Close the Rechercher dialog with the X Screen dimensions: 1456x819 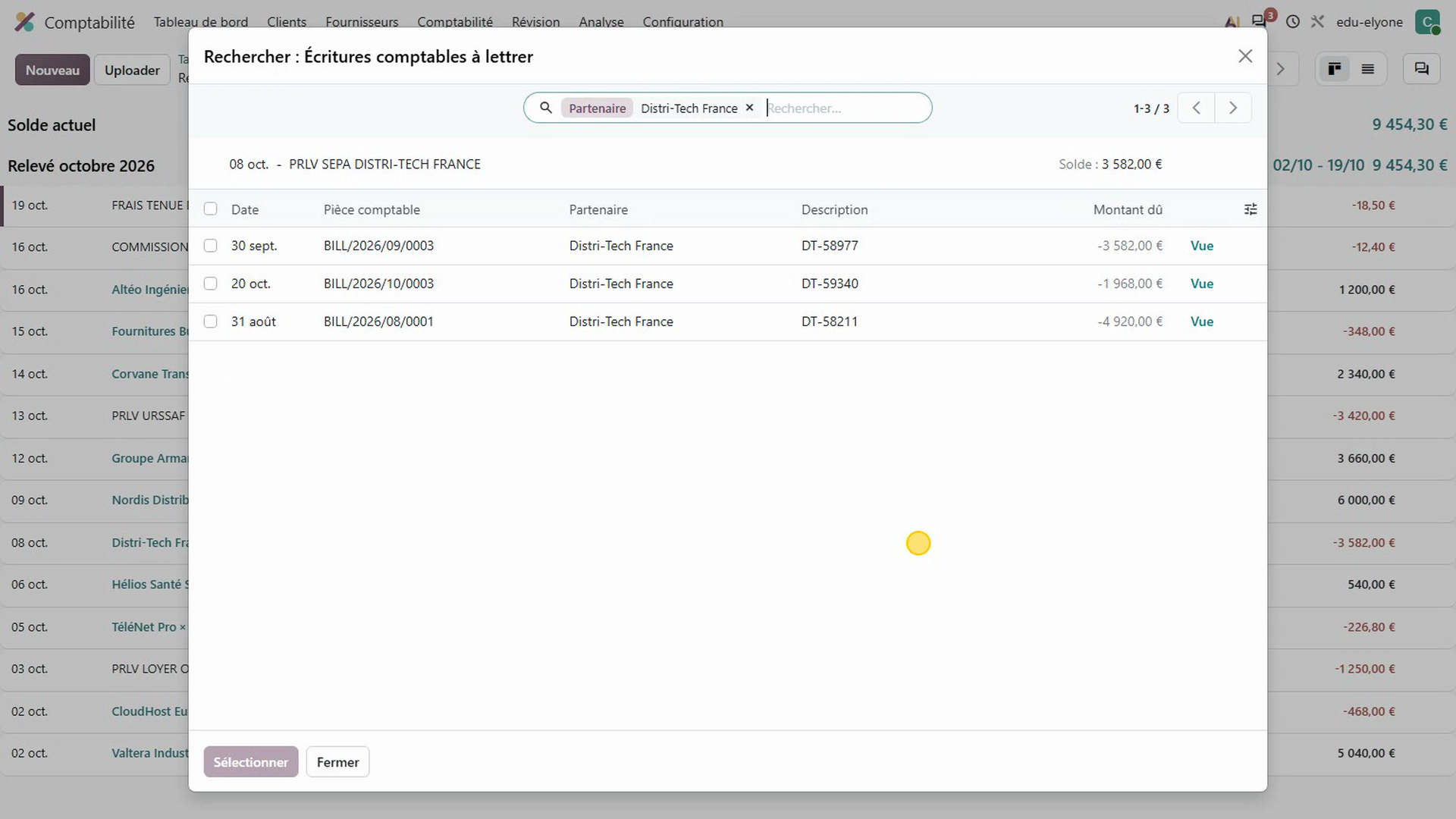(1245, 56)
